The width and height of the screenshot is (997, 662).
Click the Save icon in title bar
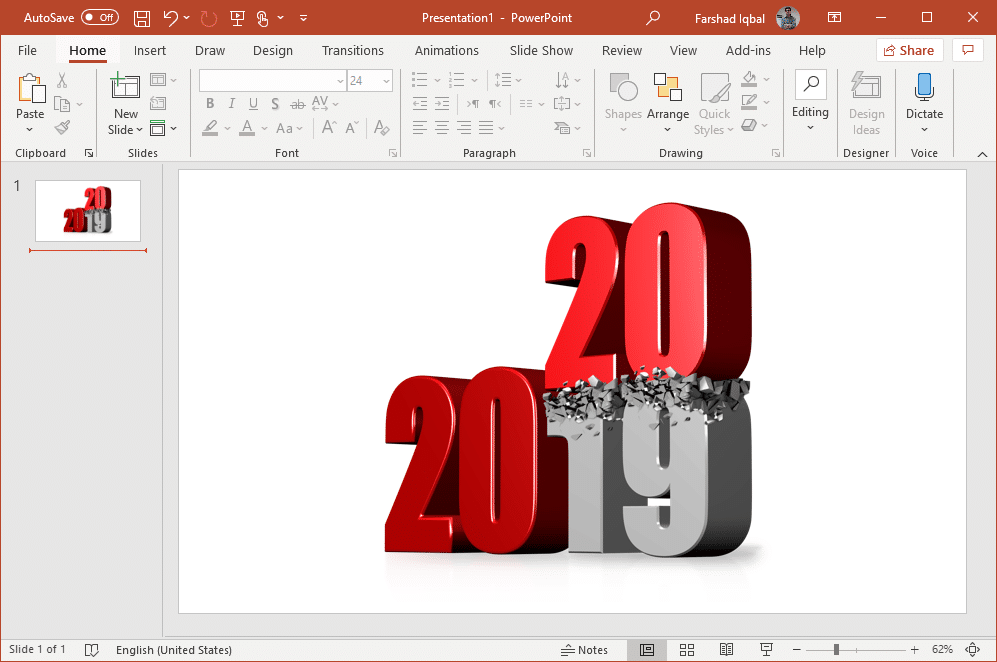[x=142, y=18]
